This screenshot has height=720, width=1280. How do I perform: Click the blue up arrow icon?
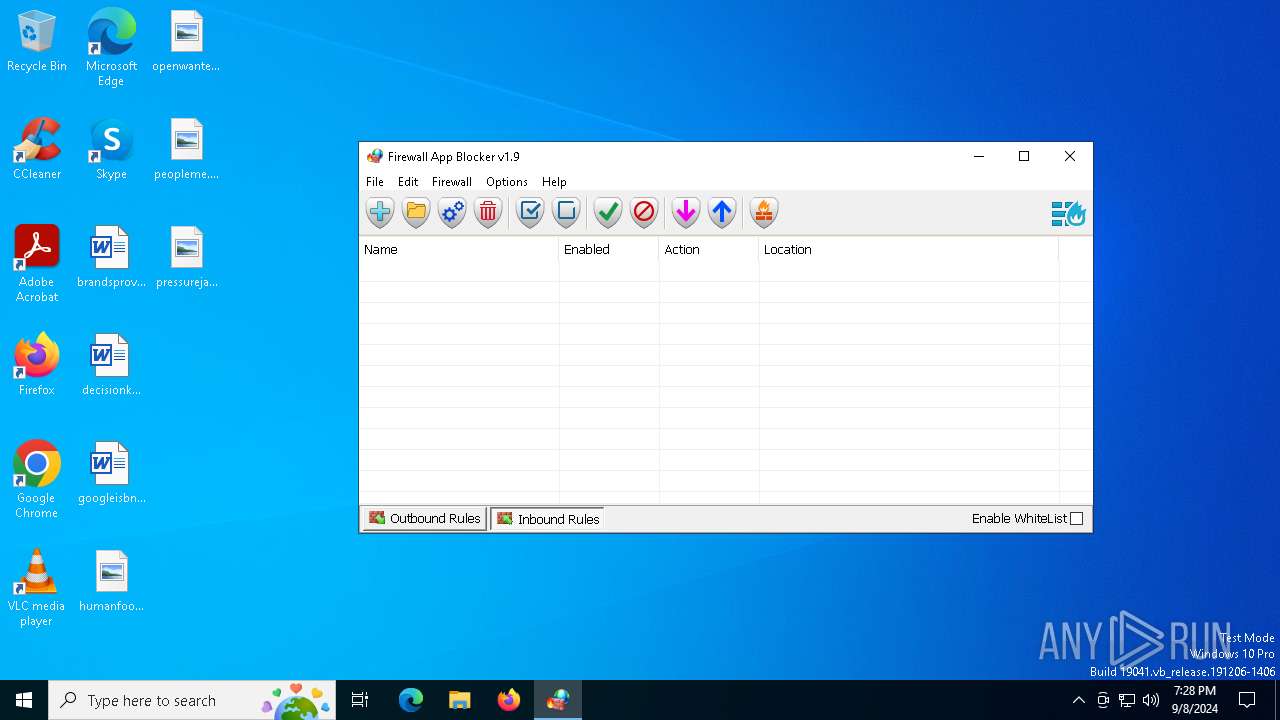(722, 212)
